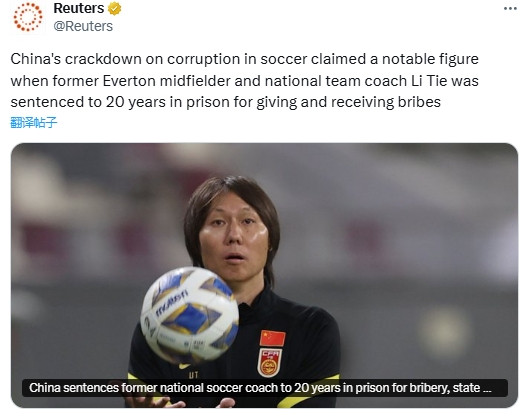
Task: Open the Reuters profile avatar
Action: pos(28,17)
